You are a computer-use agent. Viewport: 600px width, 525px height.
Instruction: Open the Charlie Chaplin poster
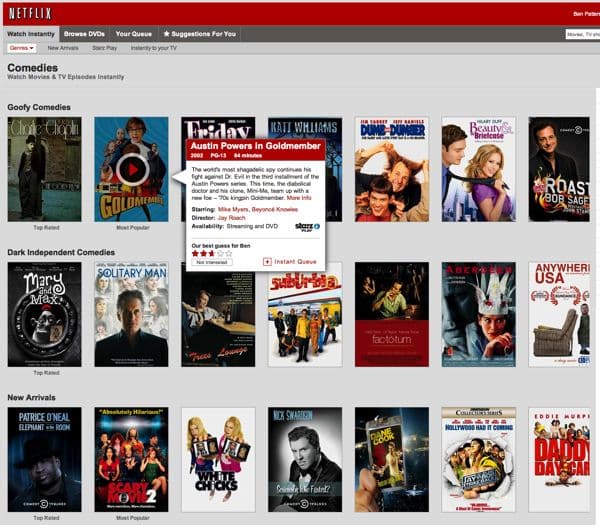(x=44, y=169)
